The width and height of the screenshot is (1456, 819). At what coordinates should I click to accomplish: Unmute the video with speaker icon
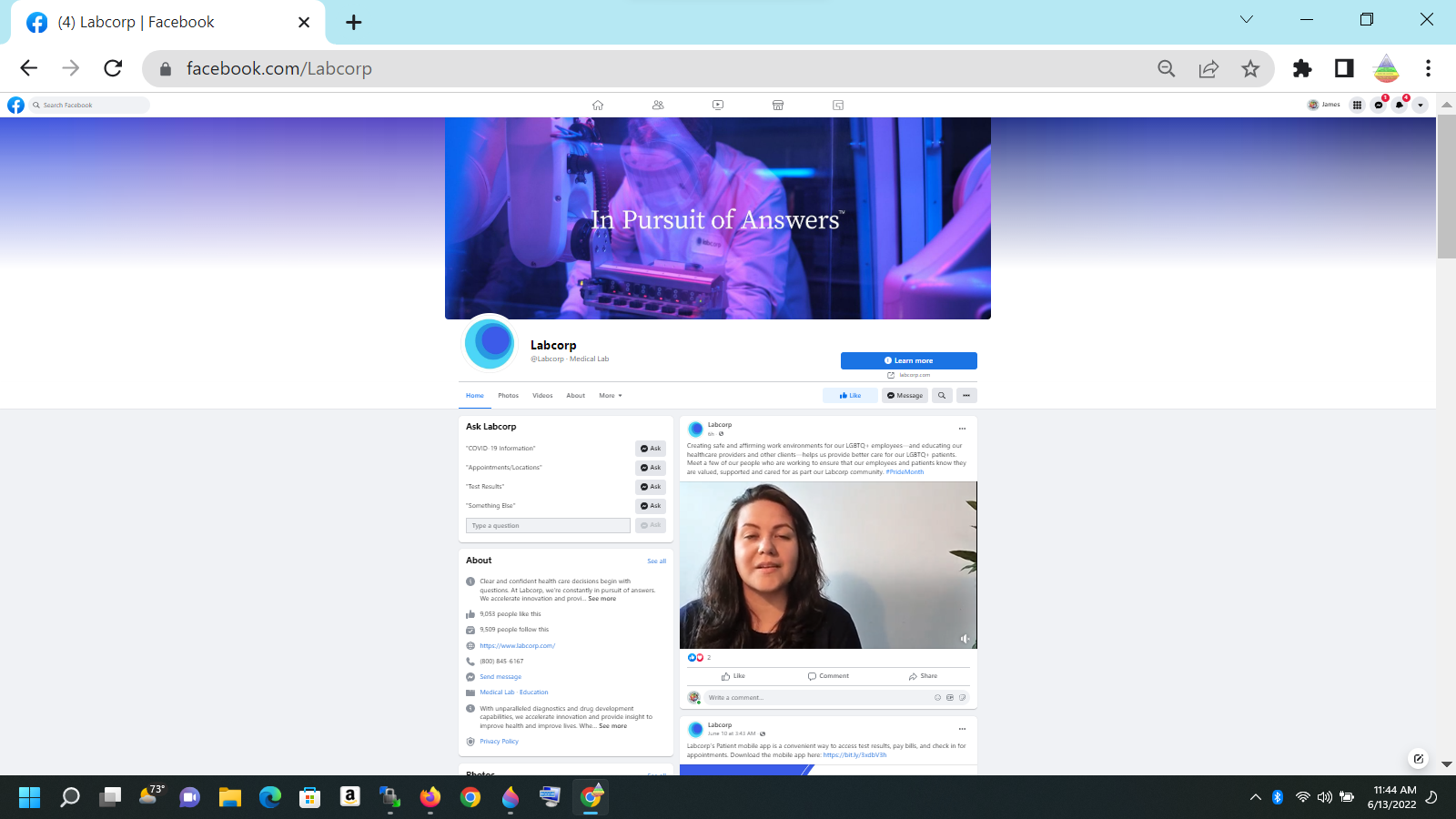click(x=965, y=639)
